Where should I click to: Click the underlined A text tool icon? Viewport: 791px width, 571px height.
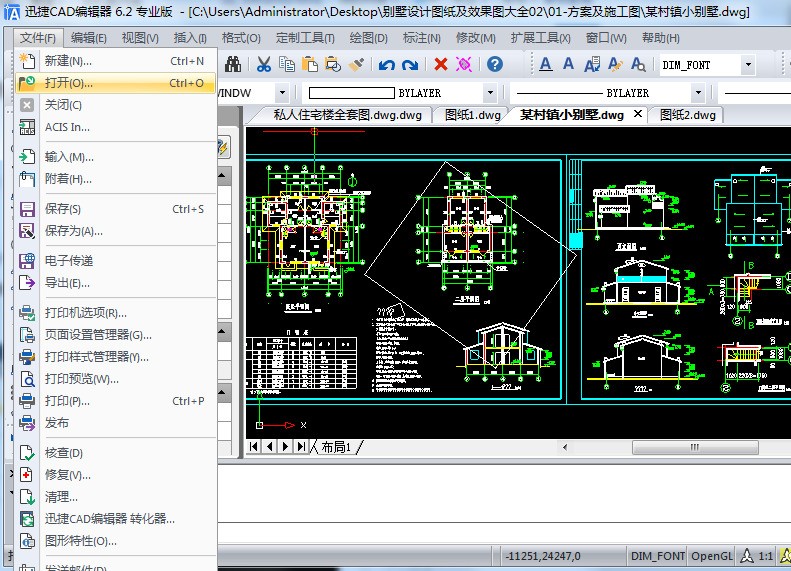pyautogui.click(x=545, y=64)
